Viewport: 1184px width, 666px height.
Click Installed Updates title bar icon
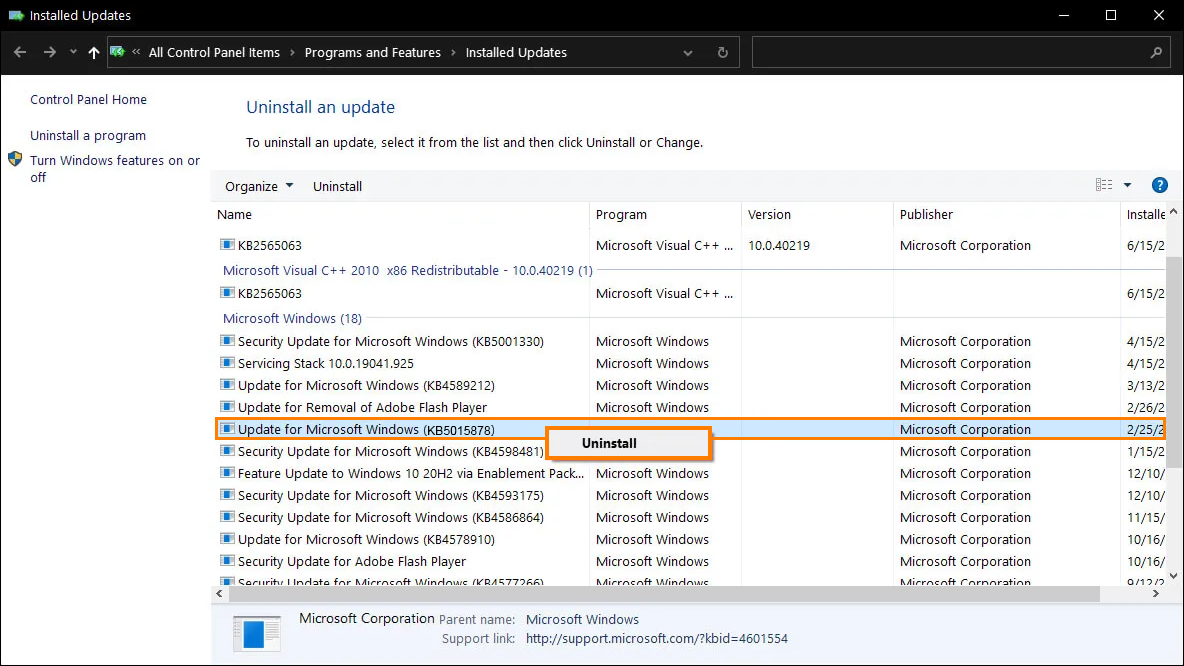click(x=16, y=15)
